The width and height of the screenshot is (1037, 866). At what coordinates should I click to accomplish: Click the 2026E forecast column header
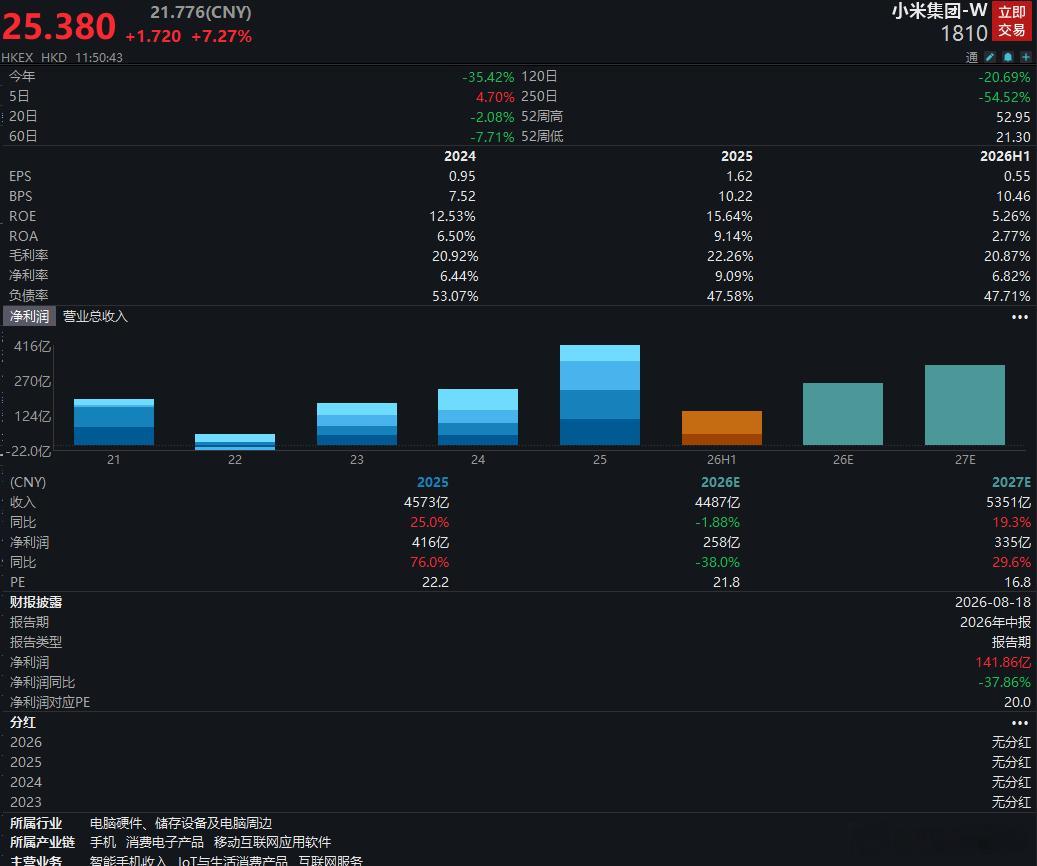720,482
